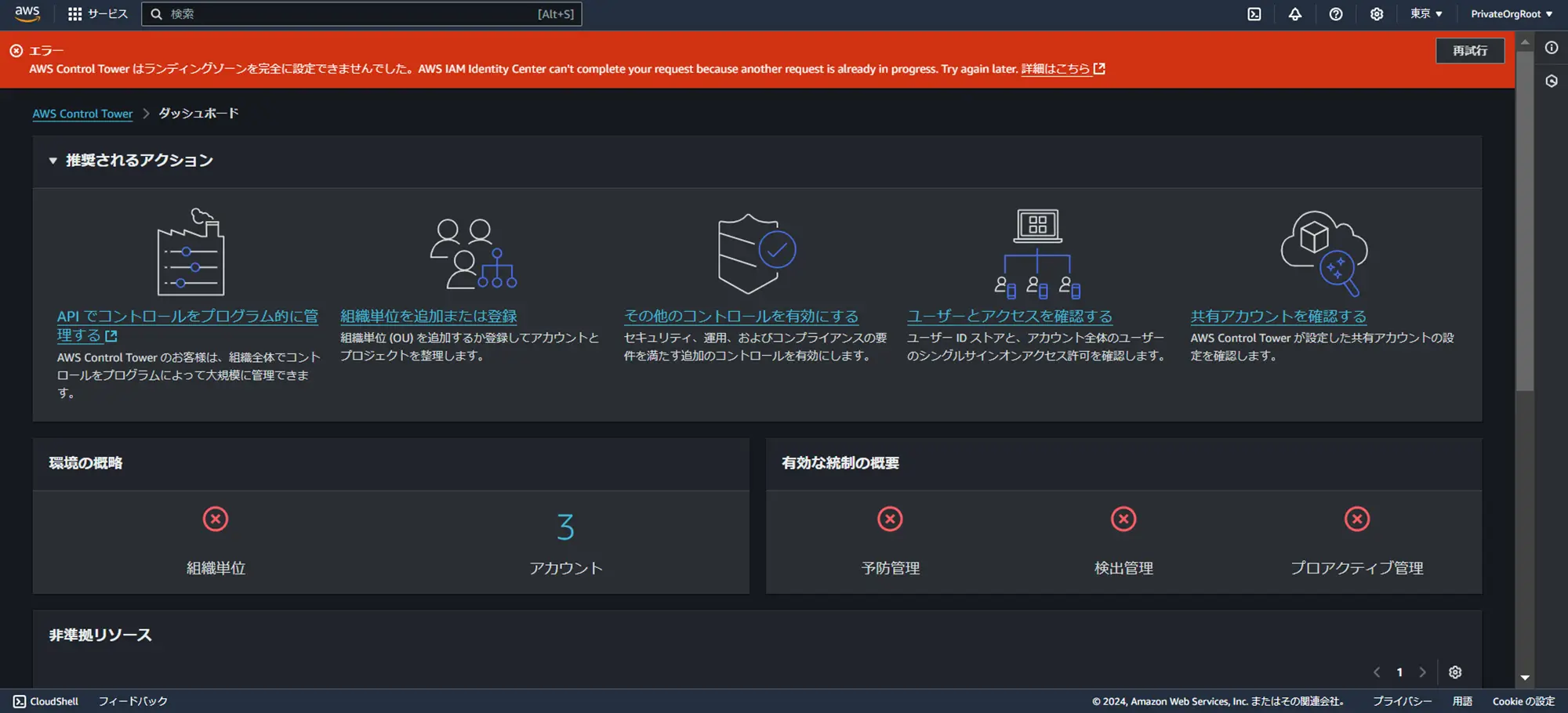Click the external link icon after 詳細はこちら

point(1099,69)
